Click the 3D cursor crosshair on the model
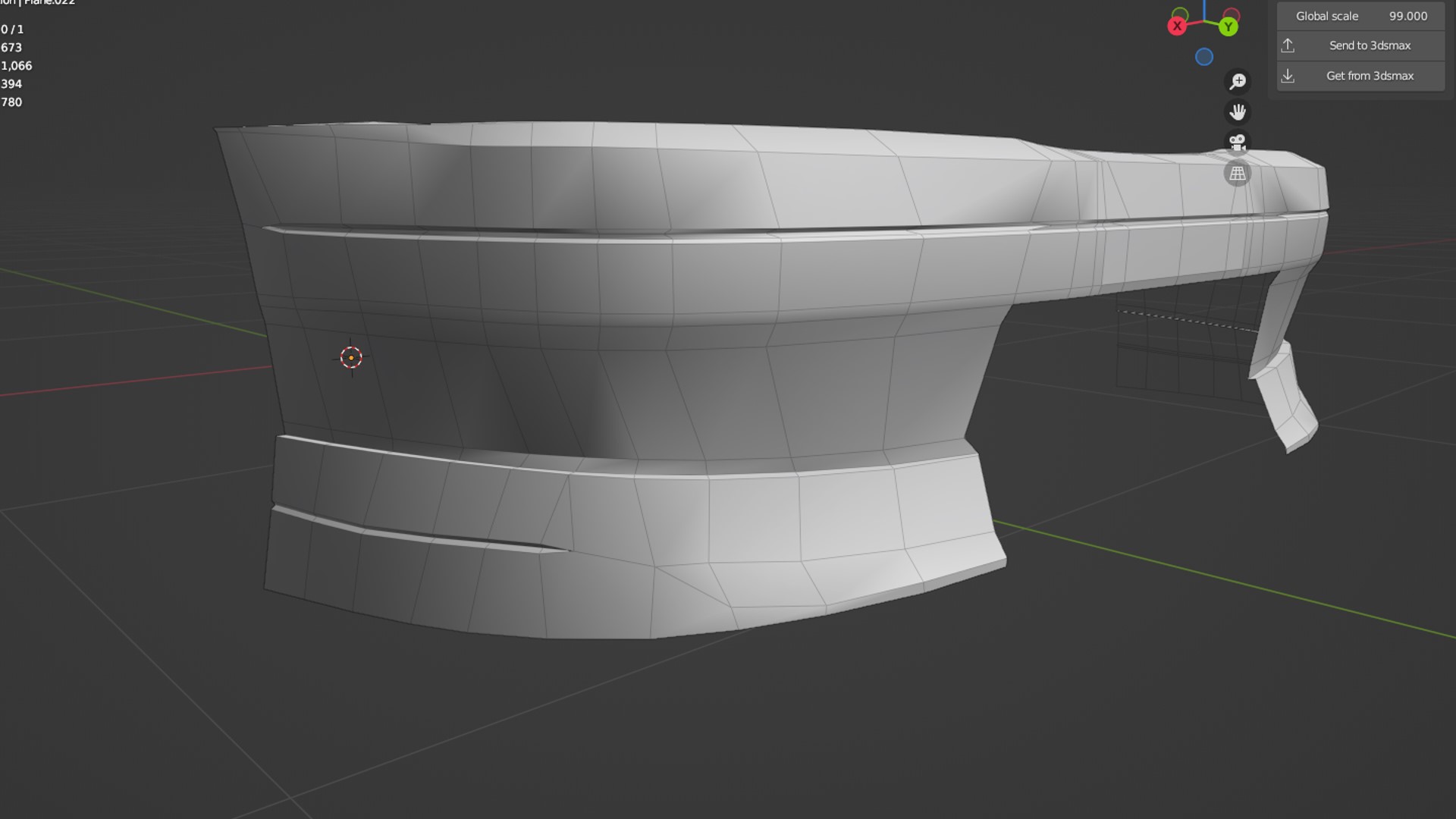Image resolution: width=1456 pixels, height=819 pixels. tap(351, 358)
